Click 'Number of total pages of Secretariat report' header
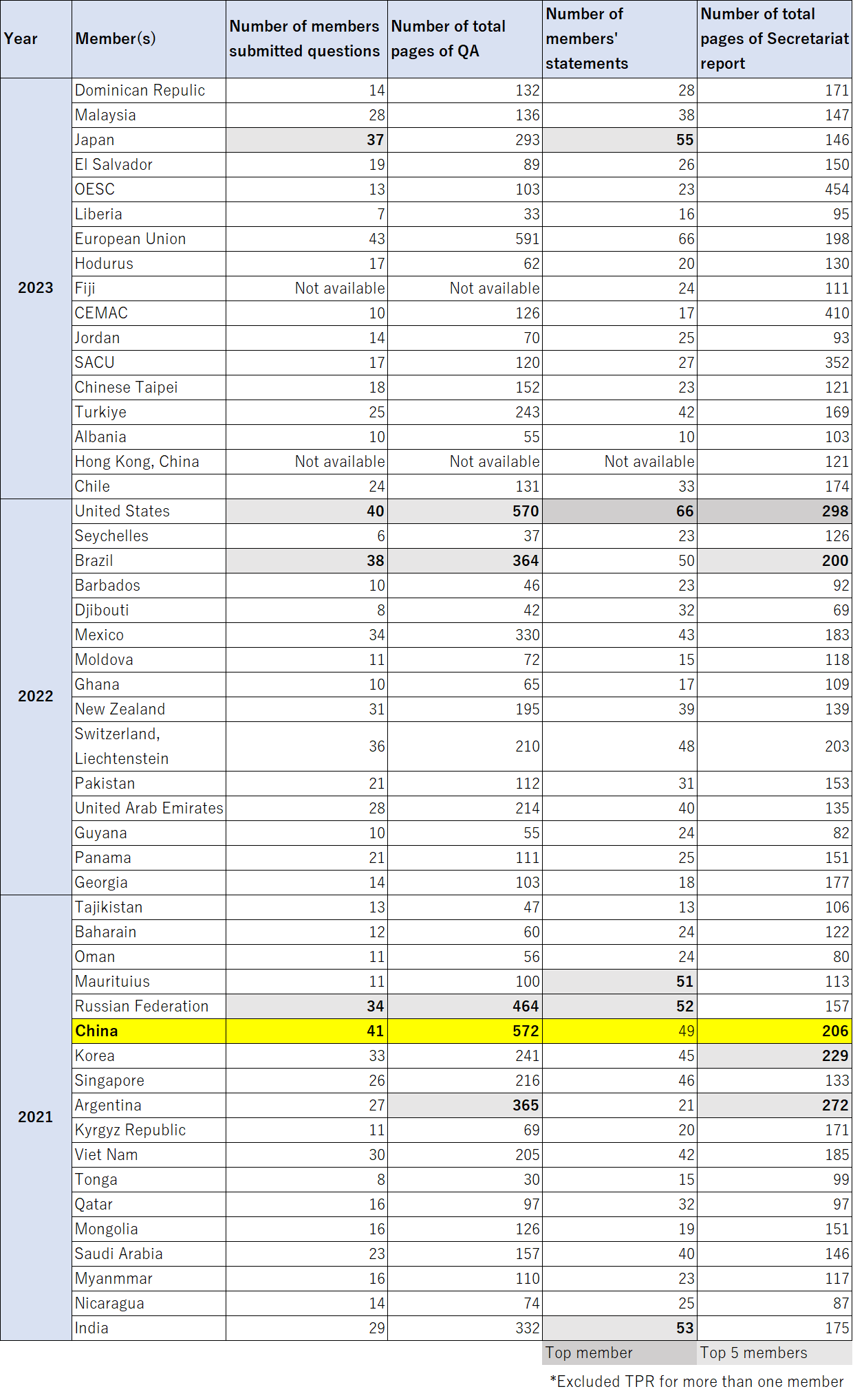This screenshot has height=1400, width=853. coord(775,39)
